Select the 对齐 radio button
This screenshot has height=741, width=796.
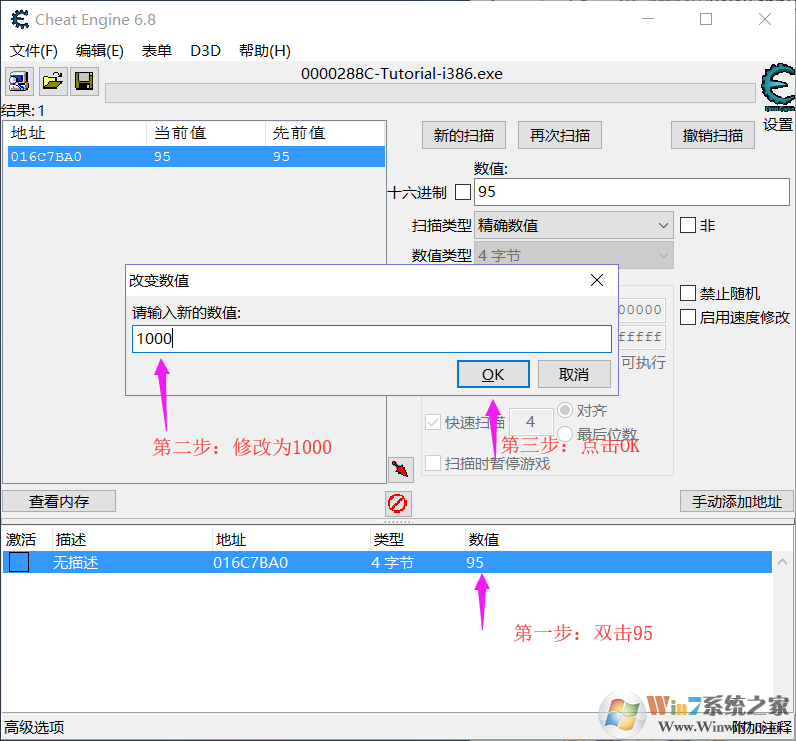565,410
